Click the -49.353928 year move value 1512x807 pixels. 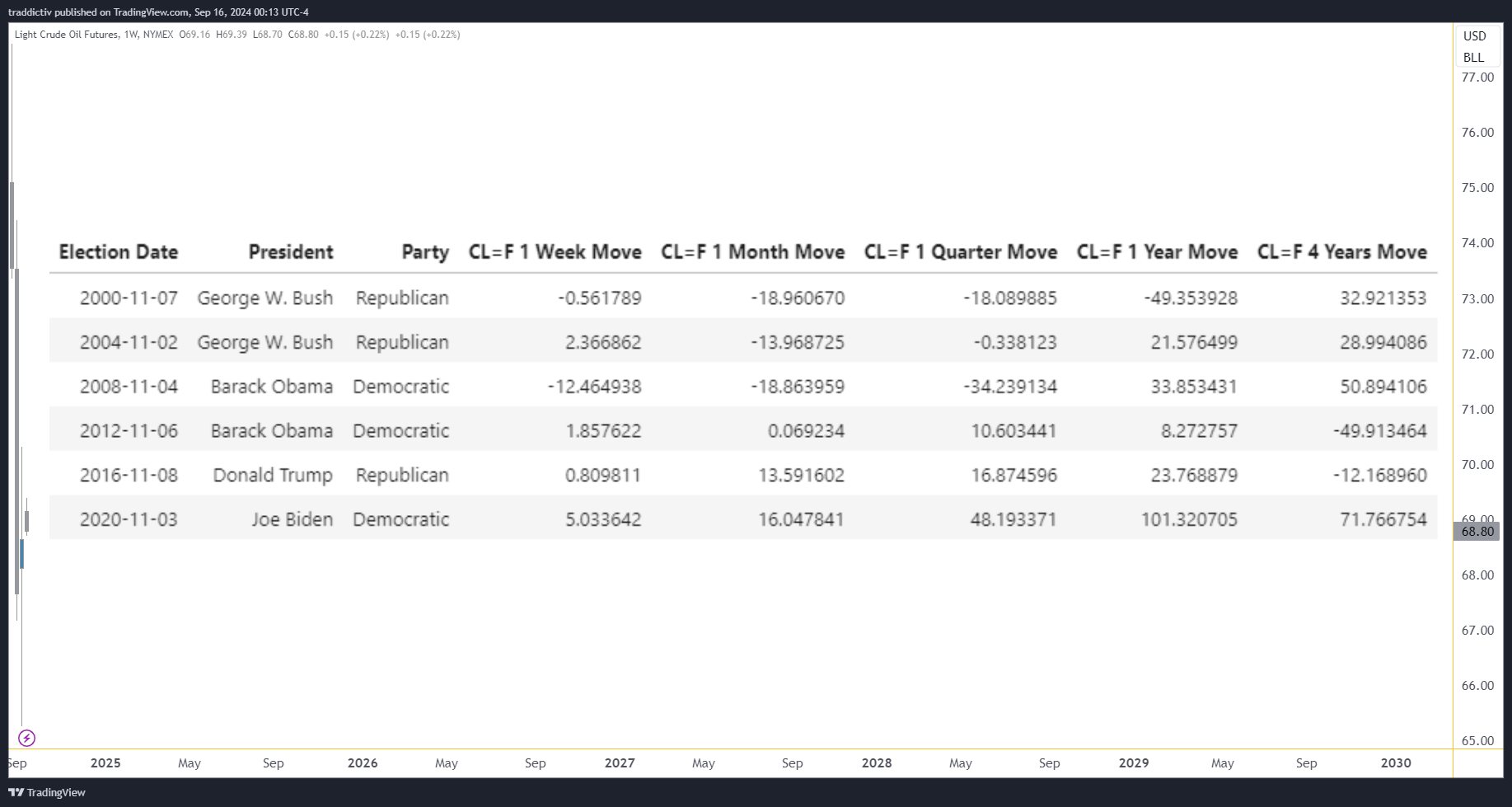(1191, 298)
